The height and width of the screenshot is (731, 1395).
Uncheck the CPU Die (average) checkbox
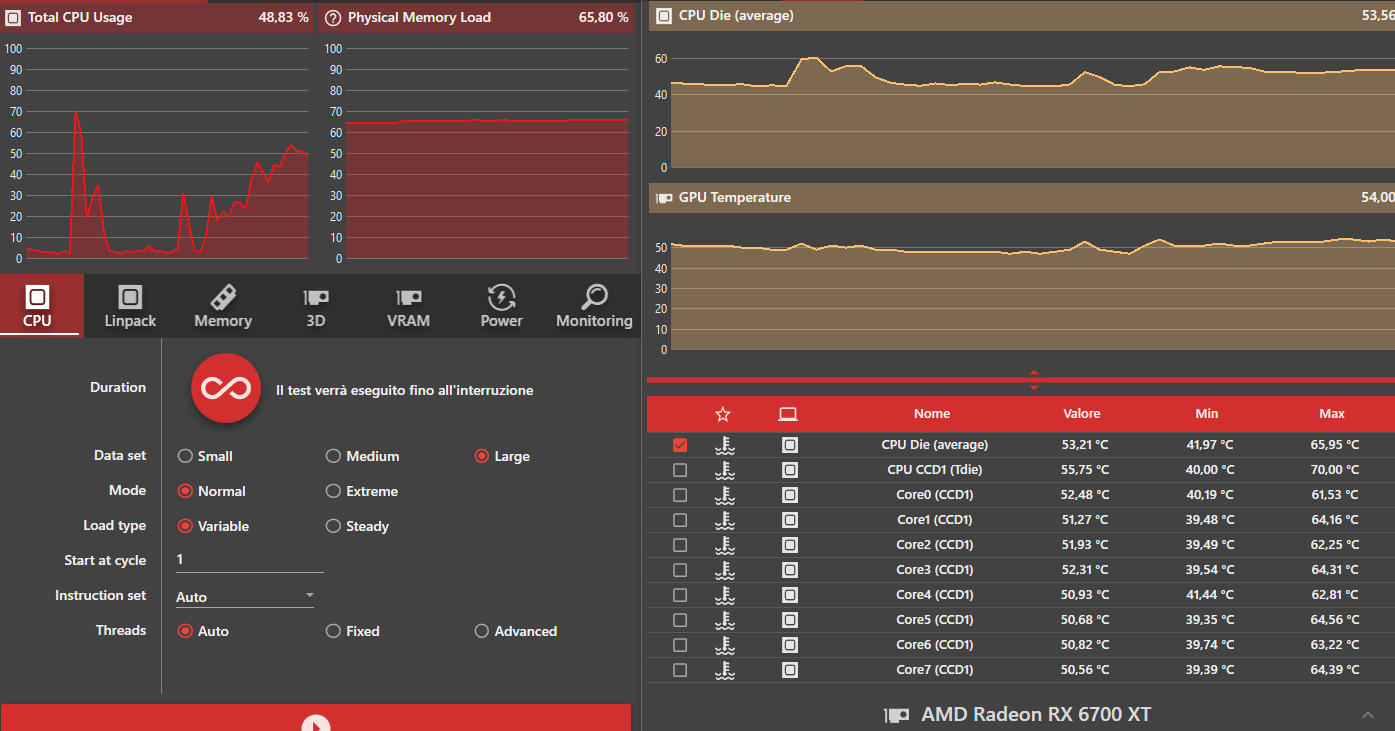(680, 445)
